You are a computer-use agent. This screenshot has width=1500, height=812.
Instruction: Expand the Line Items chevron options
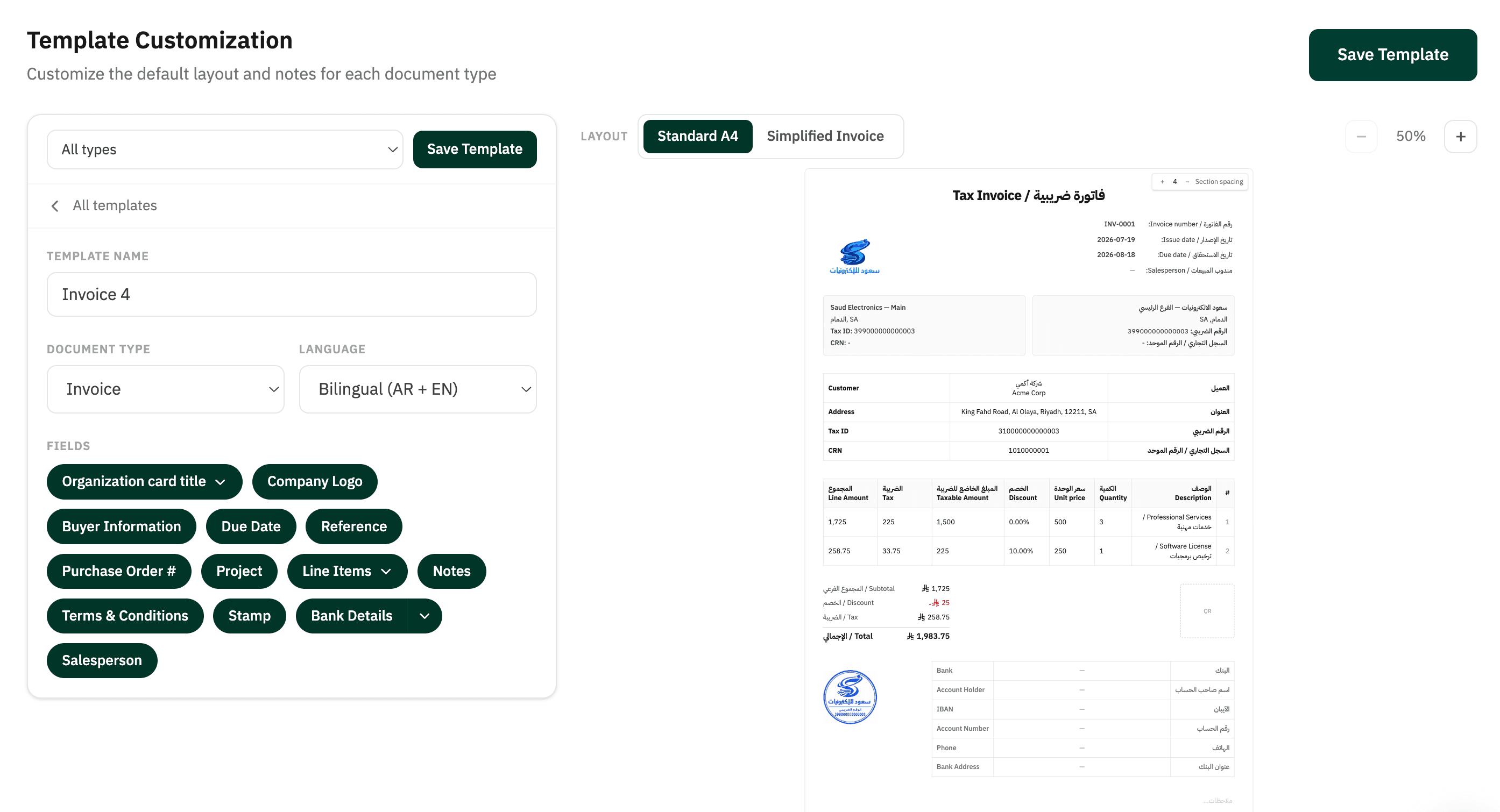coord(386,572)
